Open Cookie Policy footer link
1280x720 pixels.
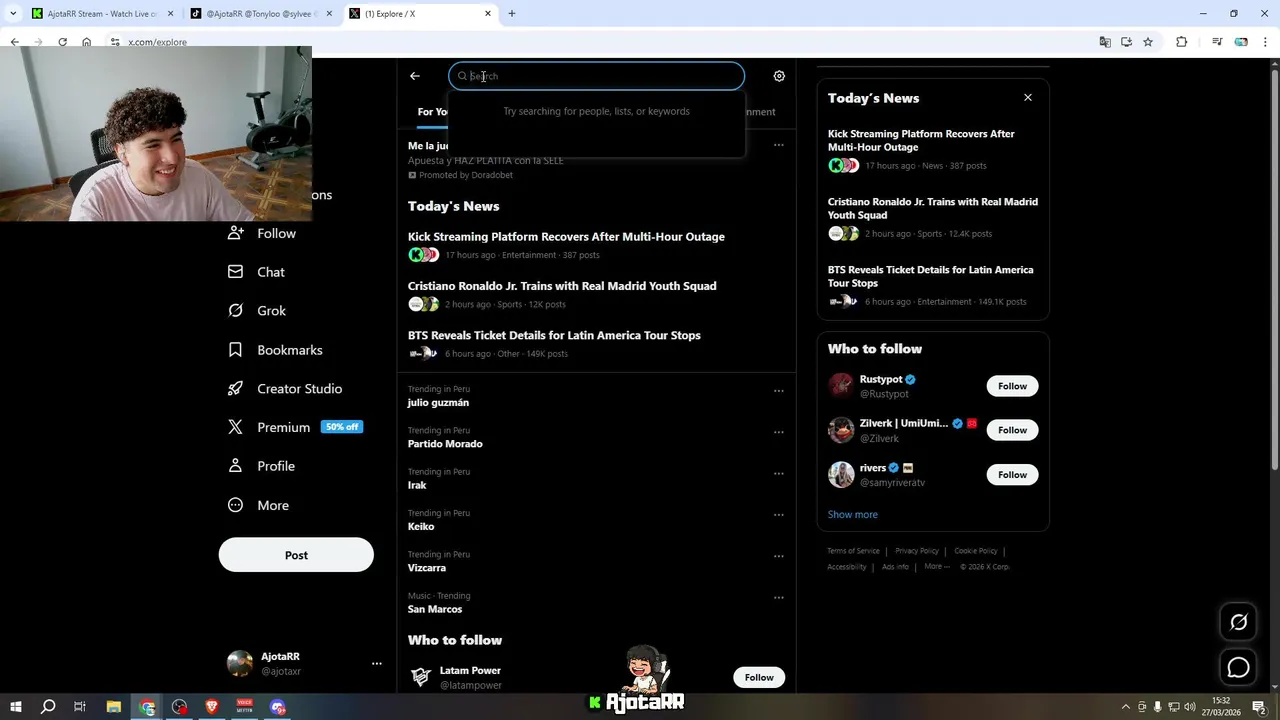click(x=976, y=551)
